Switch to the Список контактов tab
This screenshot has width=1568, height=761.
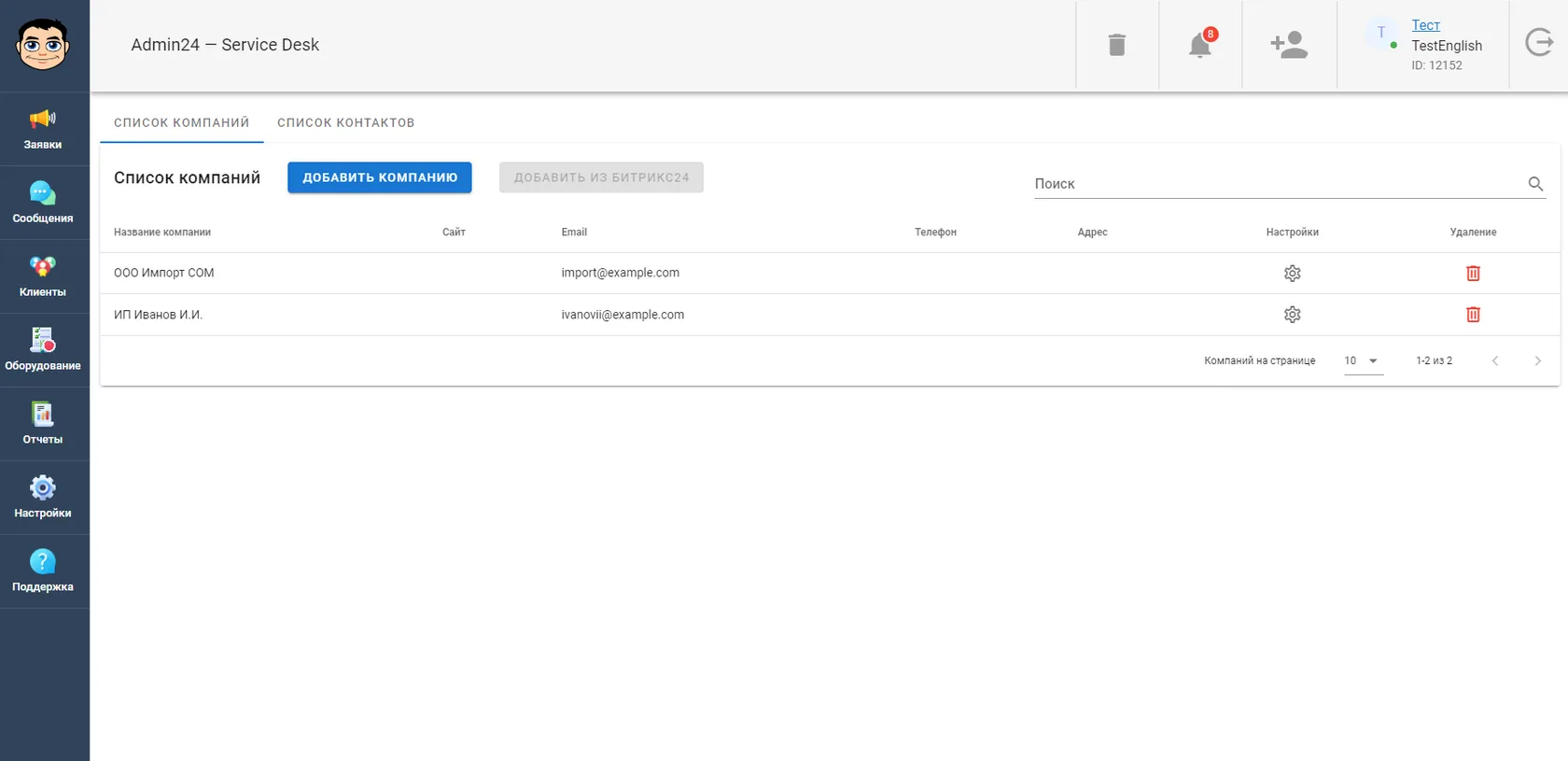346,122
